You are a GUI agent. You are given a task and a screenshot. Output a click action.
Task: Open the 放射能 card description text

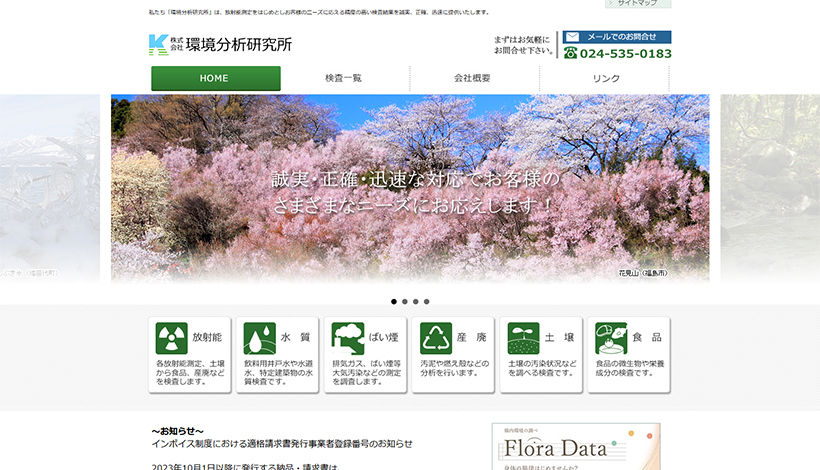pos(190,372)
